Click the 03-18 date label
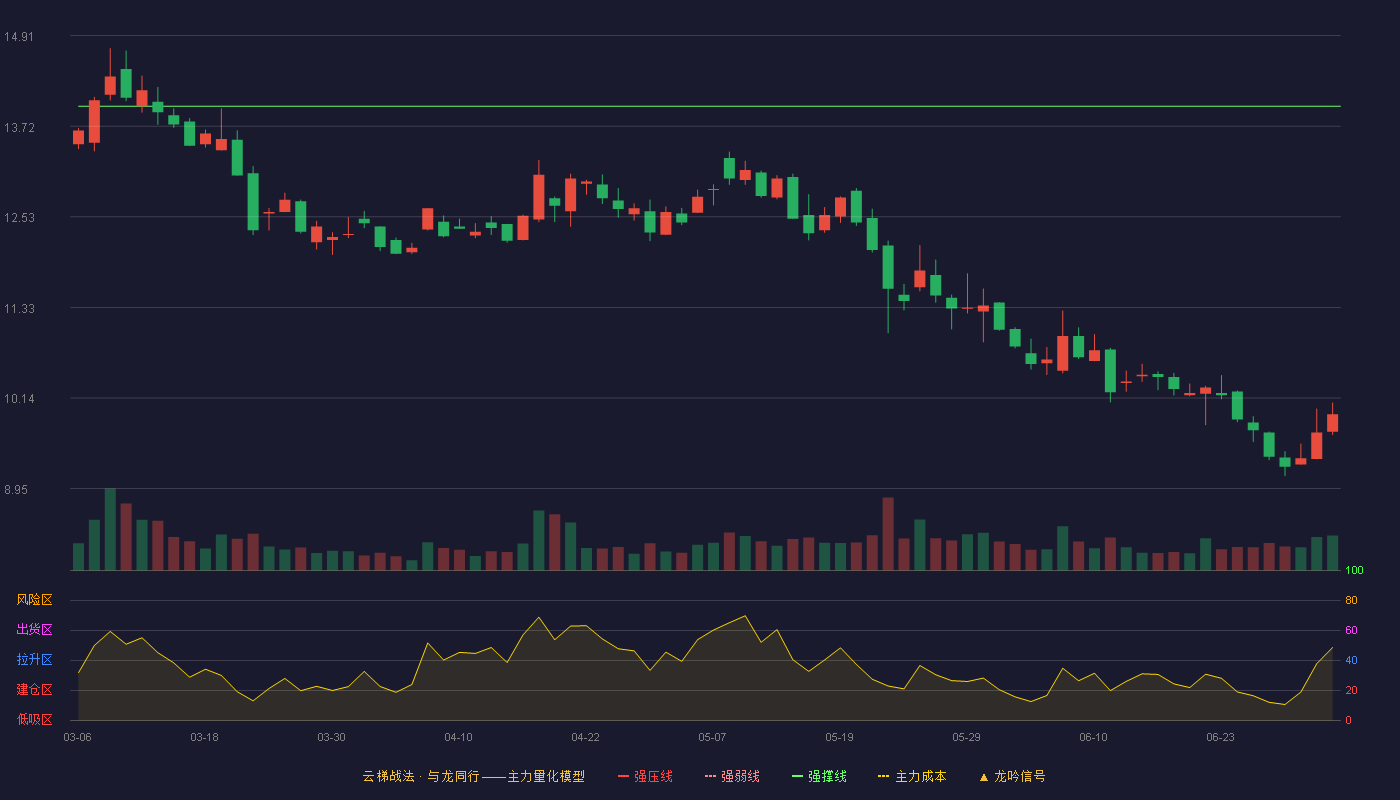This screenshot has width=1400, height=800. [204, 737]
